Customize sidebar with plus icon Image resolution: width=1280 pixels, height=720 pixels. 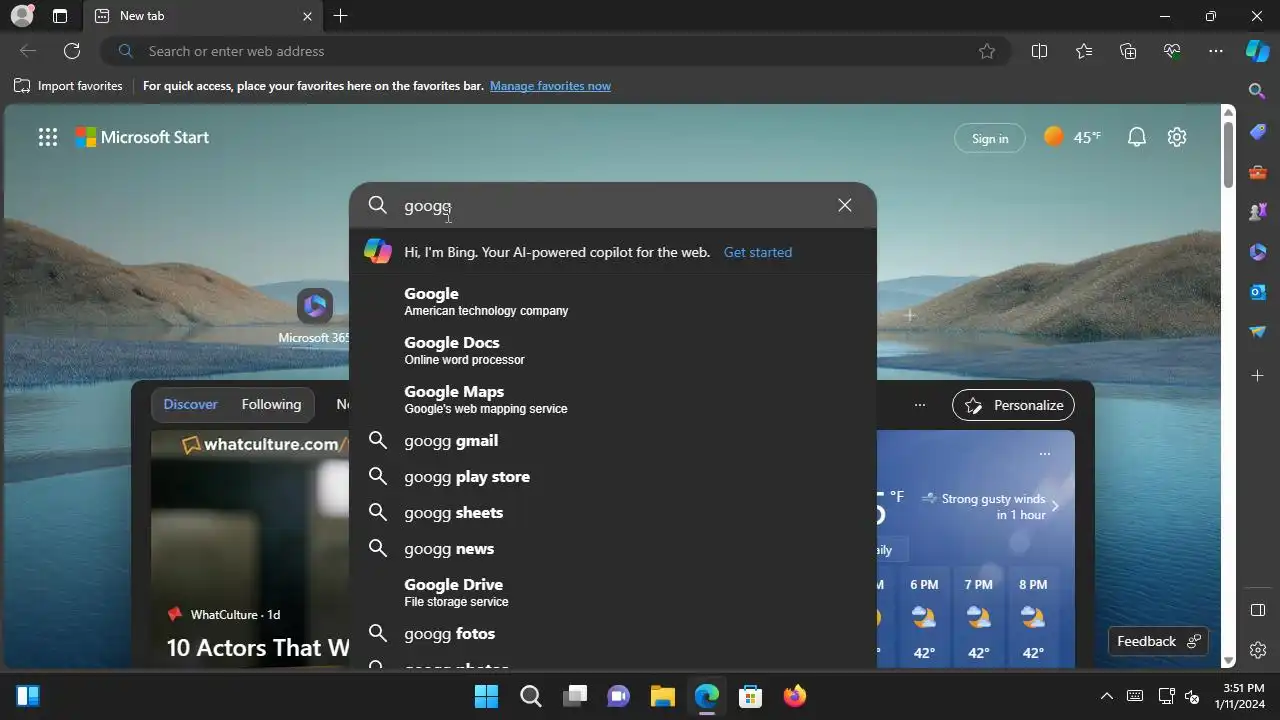coord(1258,375)
